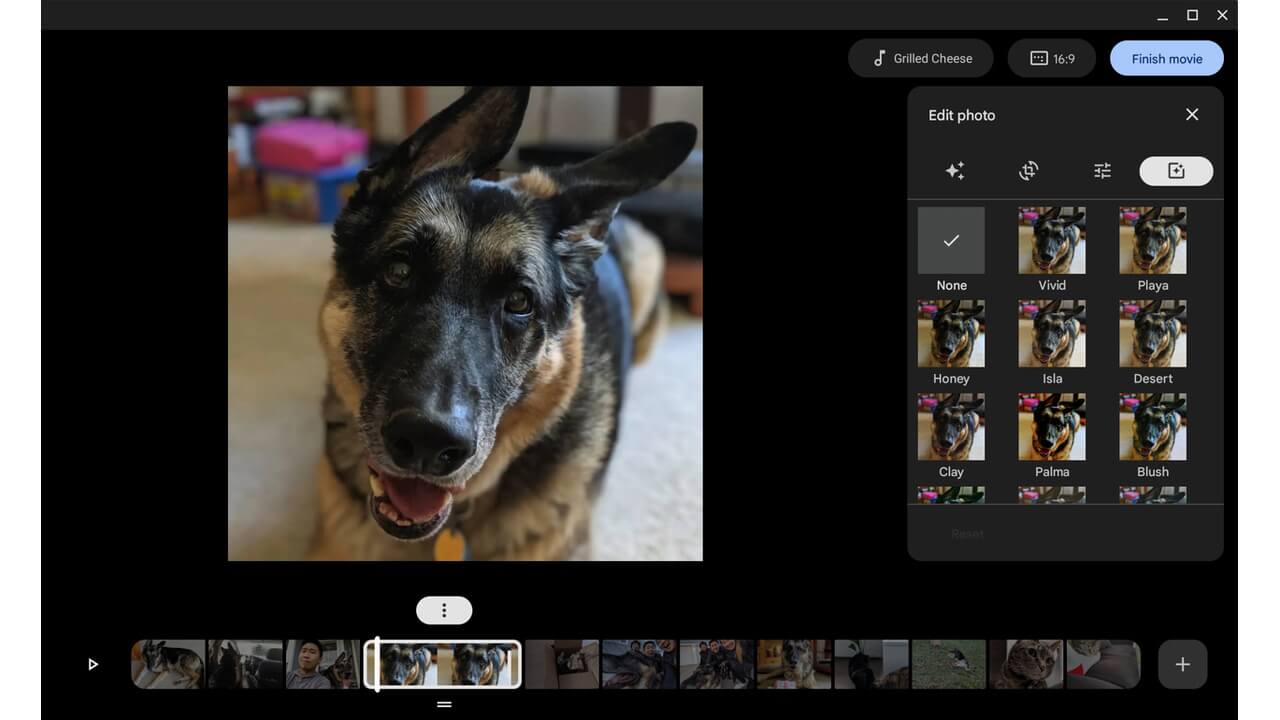Open the Grilled Cheese soundtrack picker
This screenshot has height=720, width=1280.
click(x=920, y=58)
